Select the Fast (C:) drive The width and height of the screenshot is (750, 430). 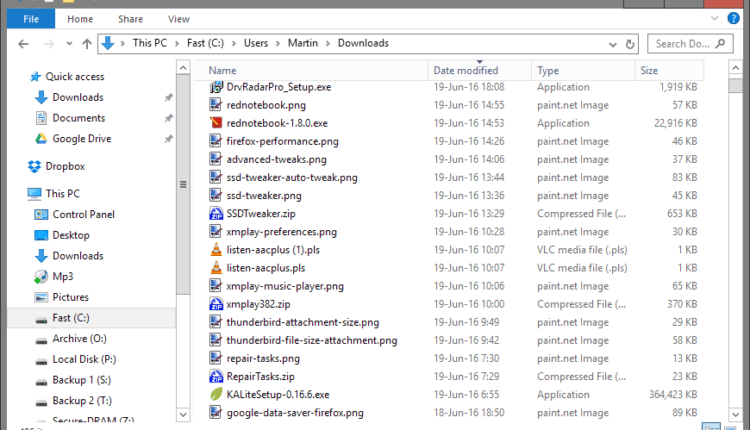pos(71,318)
